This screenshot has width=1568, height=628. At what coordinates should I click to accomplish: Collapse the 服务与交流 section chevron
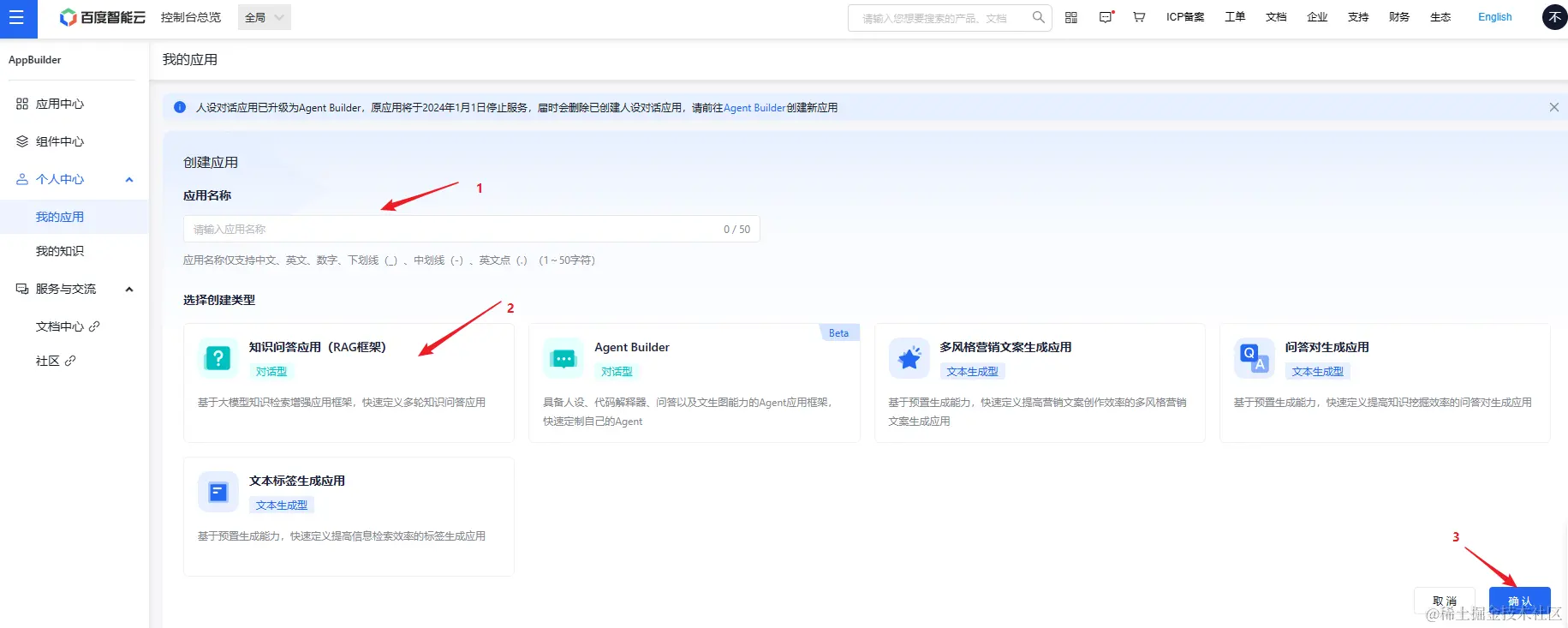click(129, 289)
